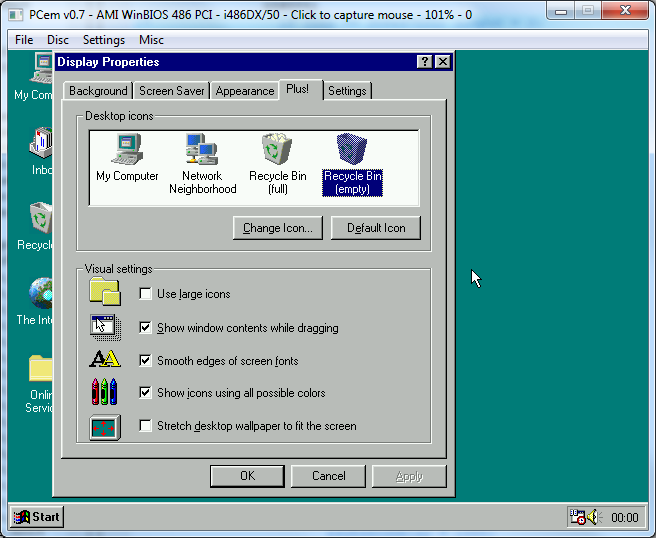Click the Change Icon... button
The width and height of the screenshot is (656, 538).
coord(278,228)
